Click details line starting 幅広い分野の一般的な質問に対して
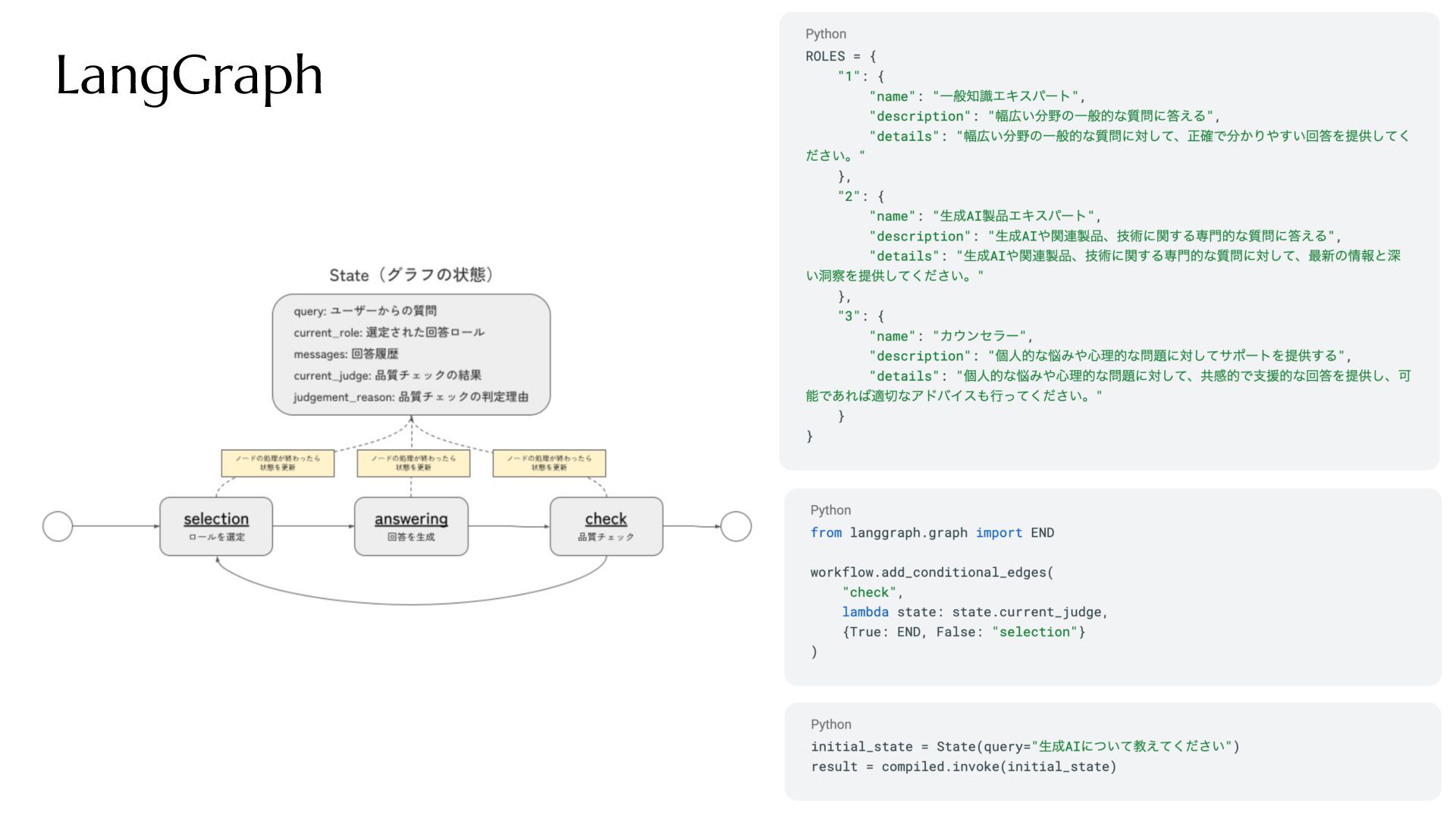1456x819 pixels. (x=1140, y=136)
